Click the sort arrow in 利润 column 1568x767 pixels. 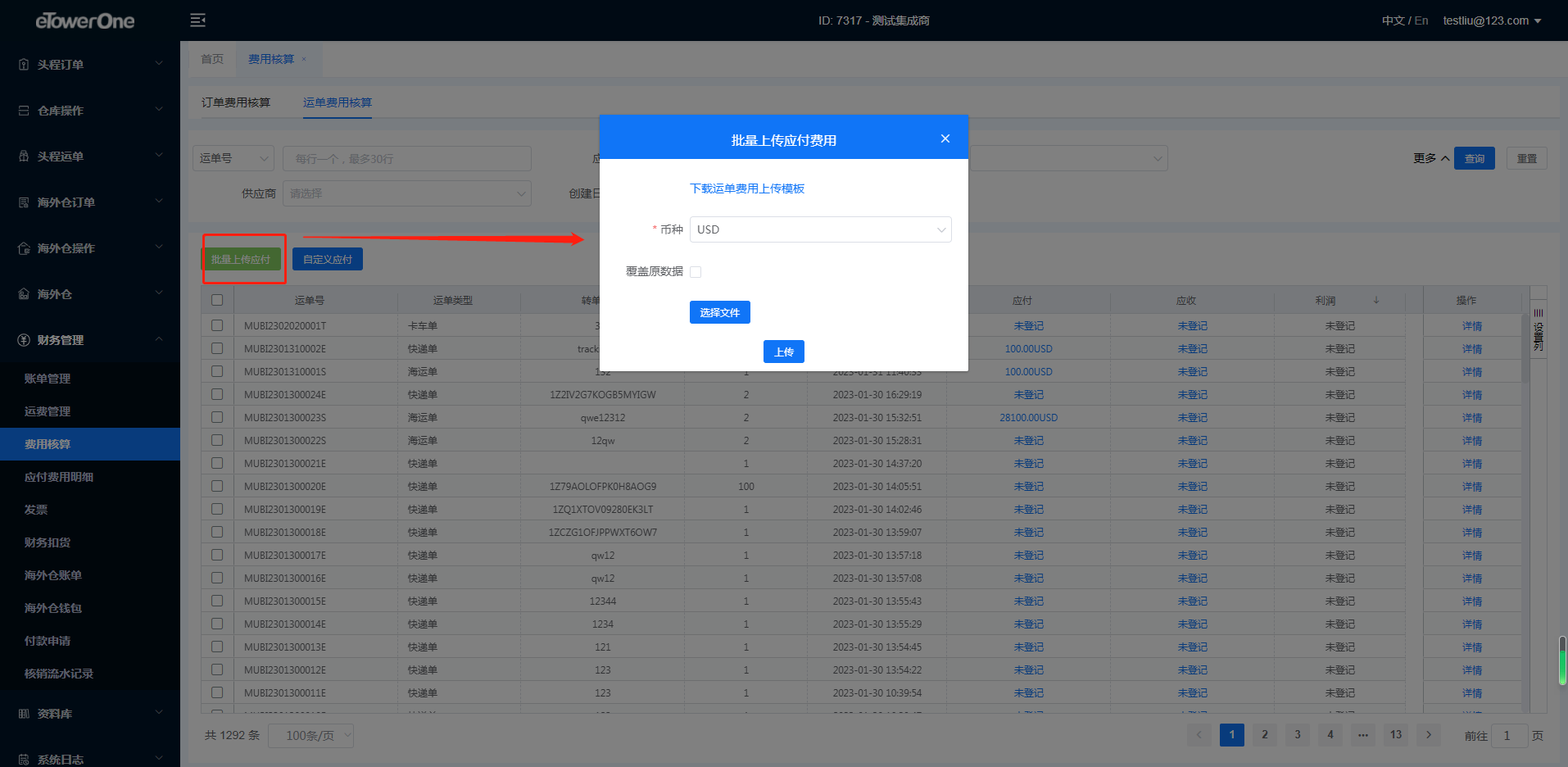[x=1375, y=300]
